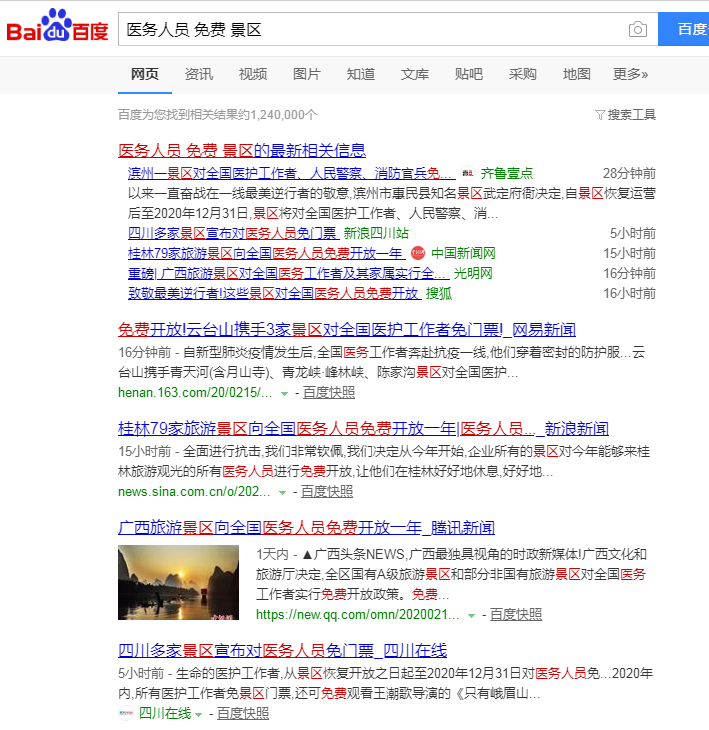709x730 pixels.
Task: Click 新浪四川站 source name
Action: point(376,233)
